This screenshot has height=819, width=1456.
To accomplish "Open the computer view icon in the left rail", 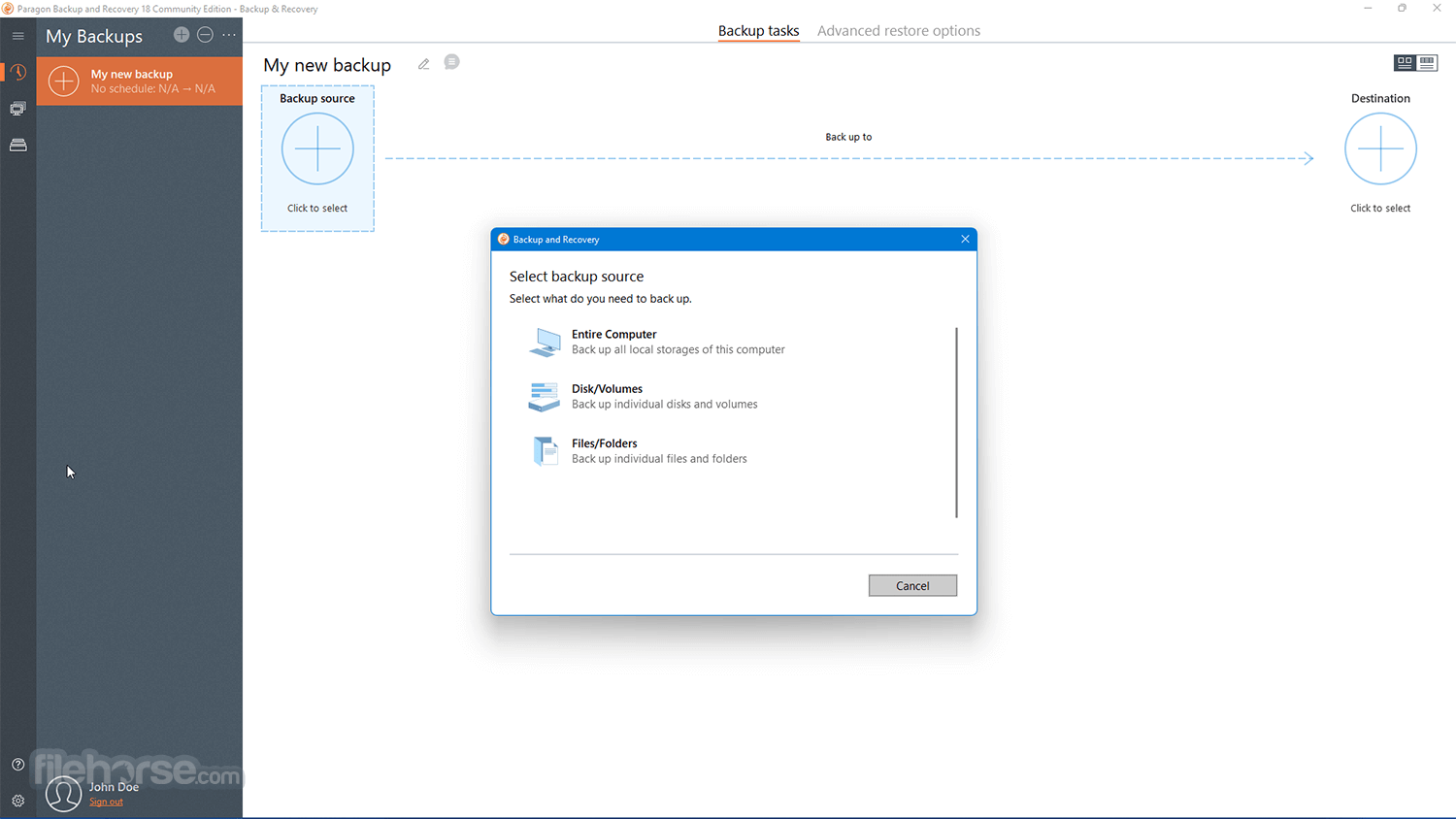I will [x=17, y=109].
